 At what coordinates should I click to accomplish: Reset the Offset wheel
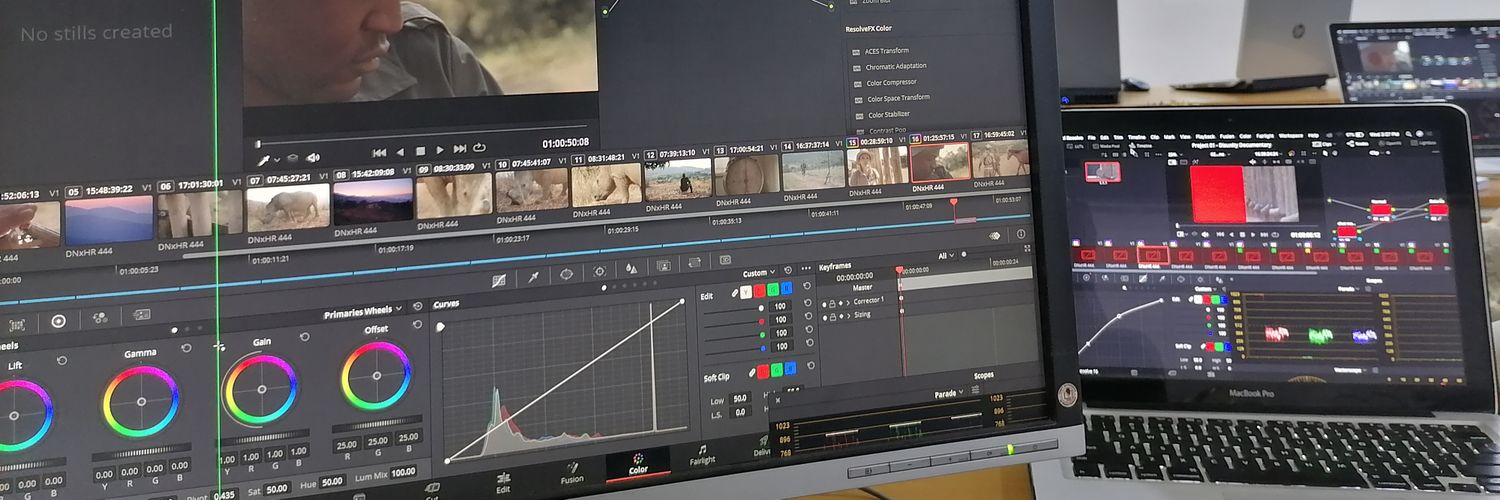point(417,324)
